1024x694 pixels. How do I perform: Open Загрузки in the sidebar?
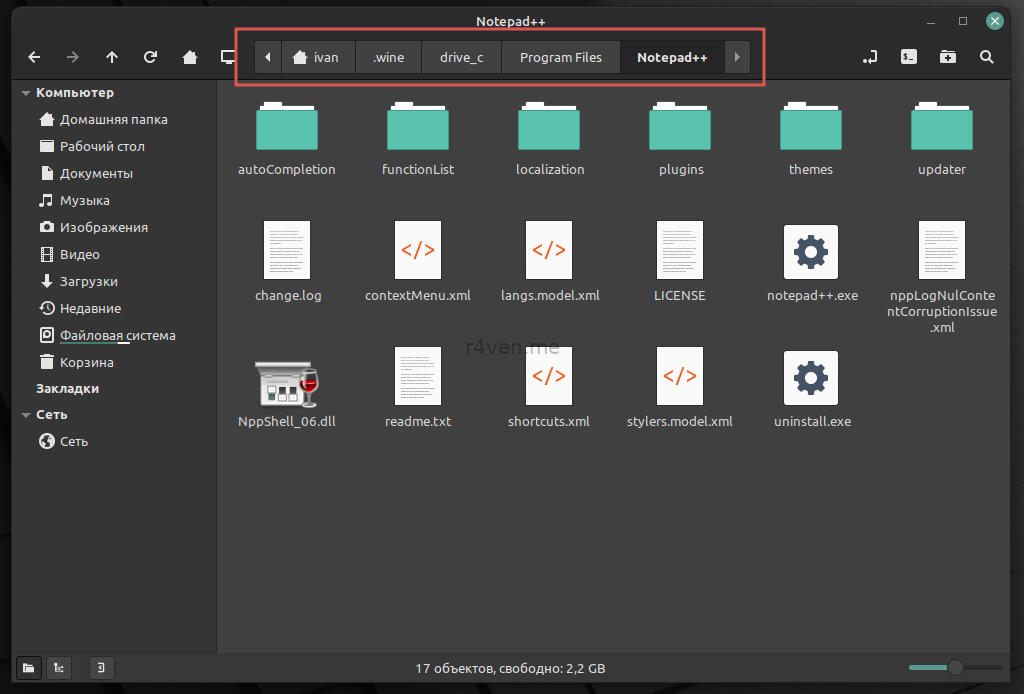pyautogui.click(x=88, y=281)
